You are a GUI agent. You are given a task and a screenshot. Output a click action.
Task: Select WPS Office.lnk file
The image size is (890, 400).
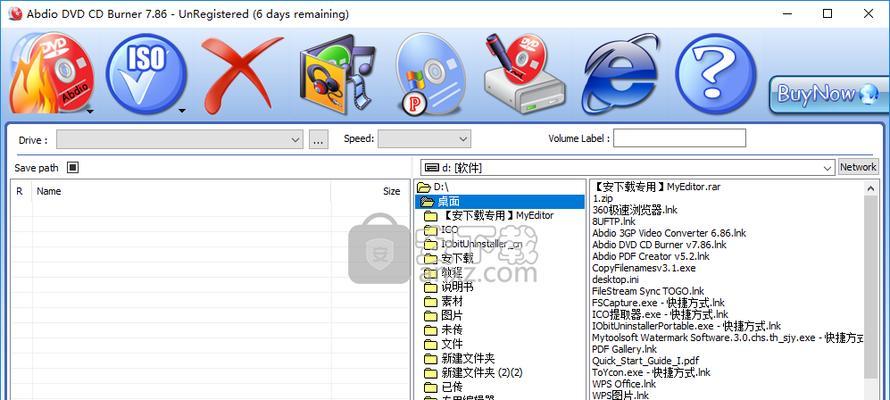(x=624, y=384)
